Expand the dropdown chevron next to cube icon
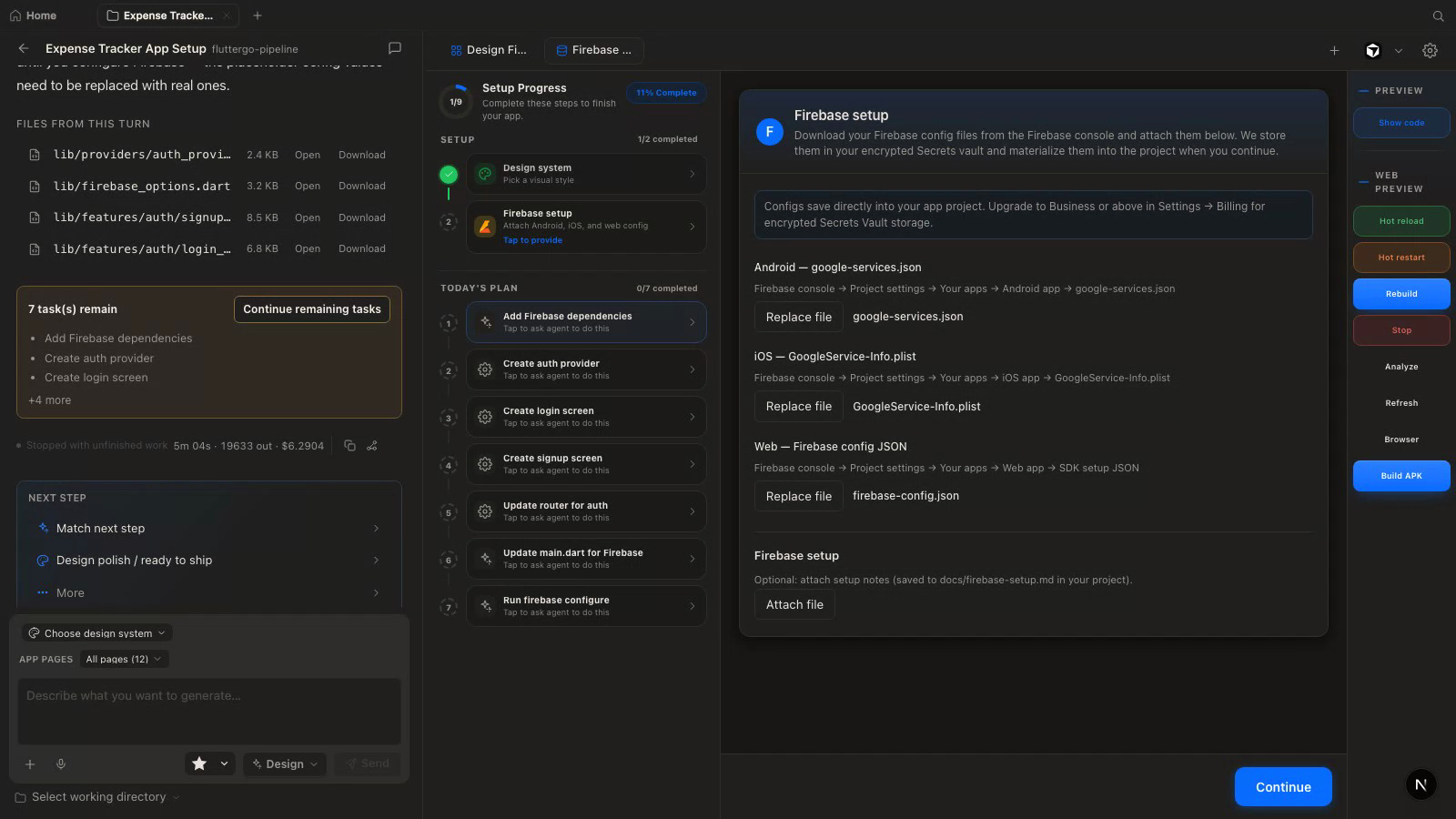The image size is (1456, 819). (x=1399, y=51)
